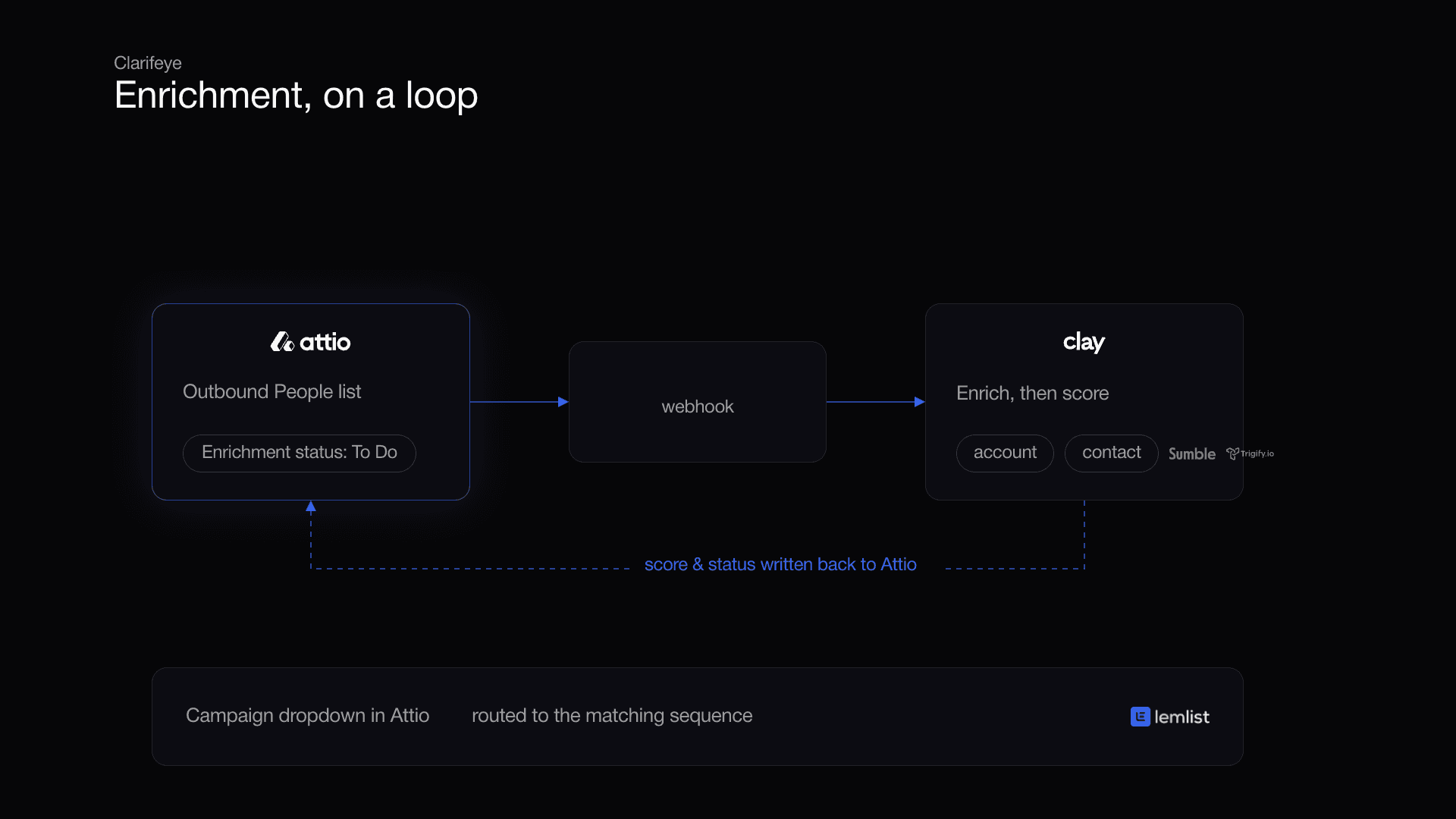Screen dimensions: 1456x819
Task: Click the Trigify.io logo
Action: pyautogui.click(x=1250, y=453)
